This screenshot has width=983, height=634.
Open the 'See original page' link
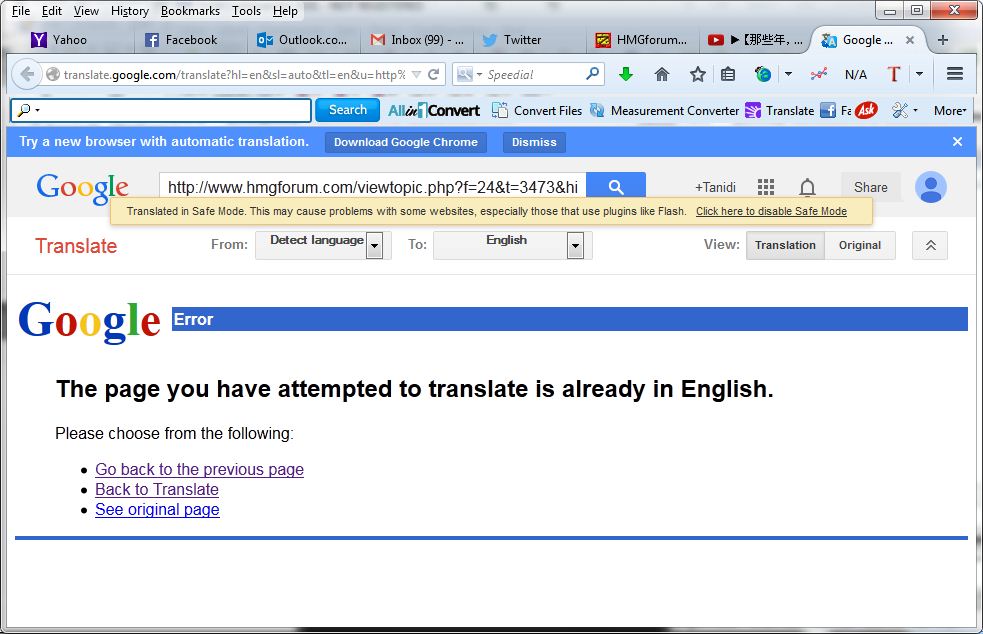[157, 509]
